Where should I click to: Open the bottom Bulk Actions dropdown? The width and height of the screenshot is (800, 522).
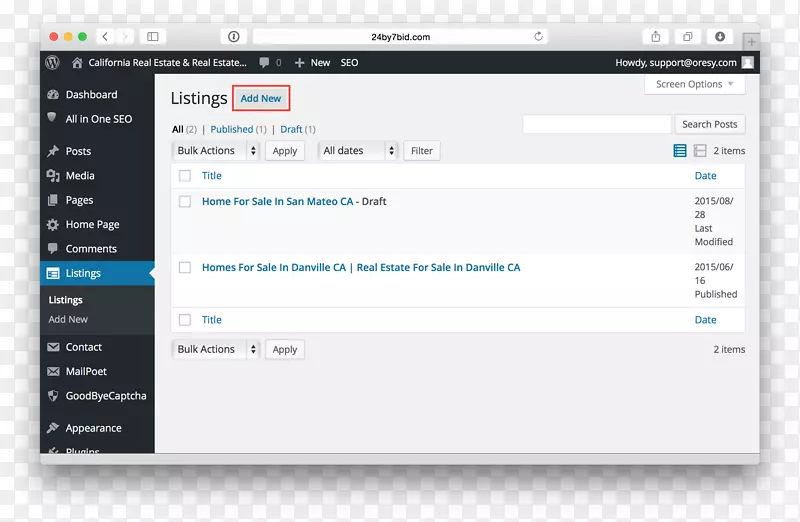click(216, 350)
